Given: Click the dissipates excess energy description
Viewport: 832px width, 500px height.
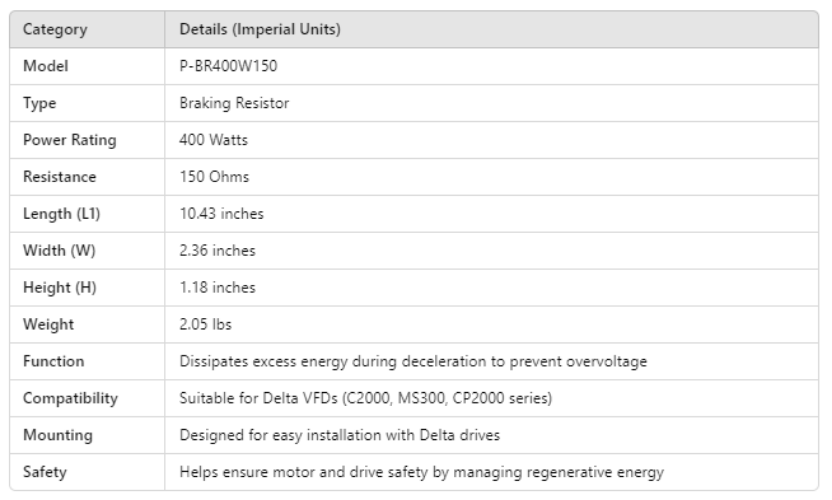Looking at the screenshot, I should point(412,362).
